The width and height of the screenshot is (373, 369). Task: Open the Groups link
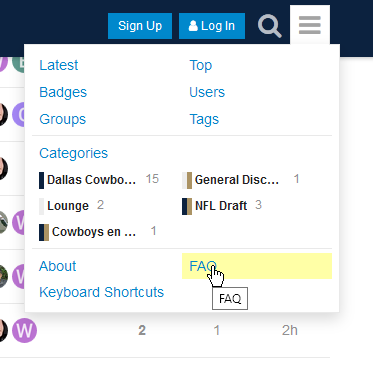63,119
